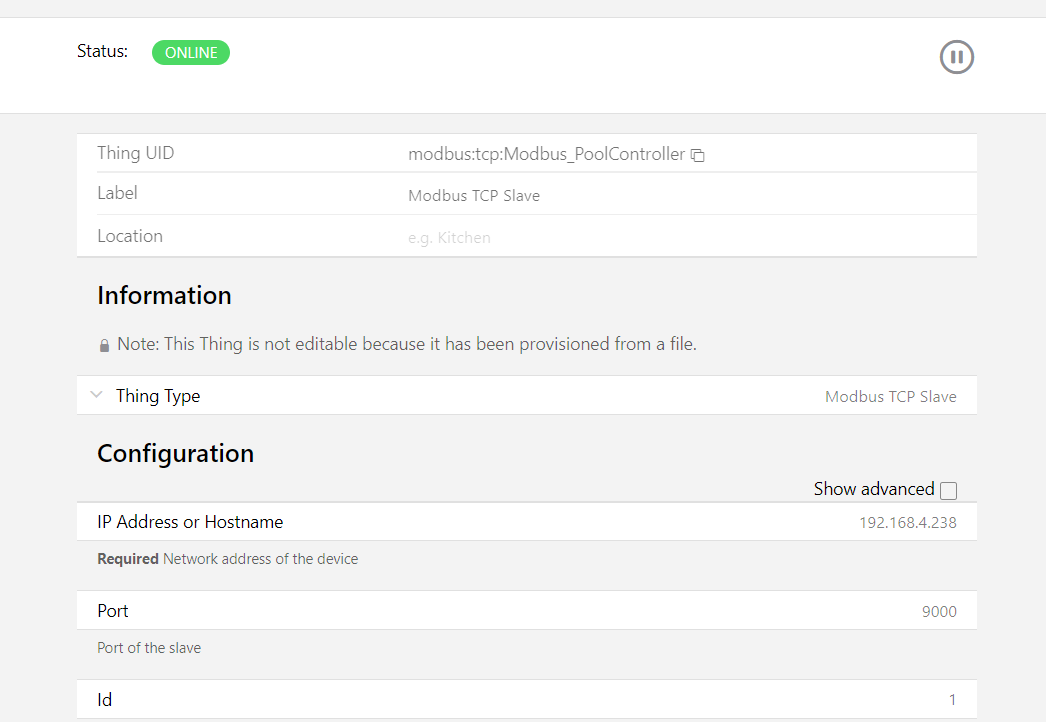Copy the Thing UID with the copy icon
The height and width of the screenshot is (722, 1046).
point(698,155)
